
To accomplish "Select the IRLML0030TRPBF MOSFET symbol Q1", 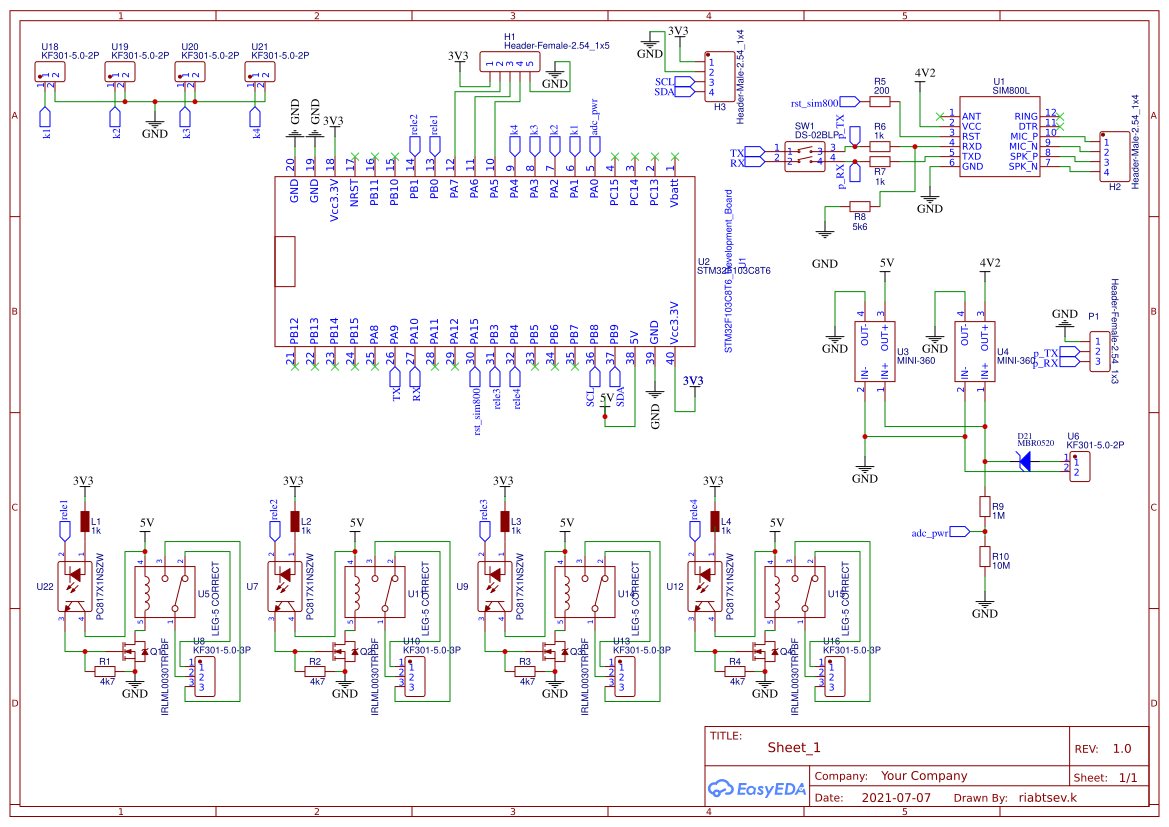I will pyautogui.click(x=133, y=650).
